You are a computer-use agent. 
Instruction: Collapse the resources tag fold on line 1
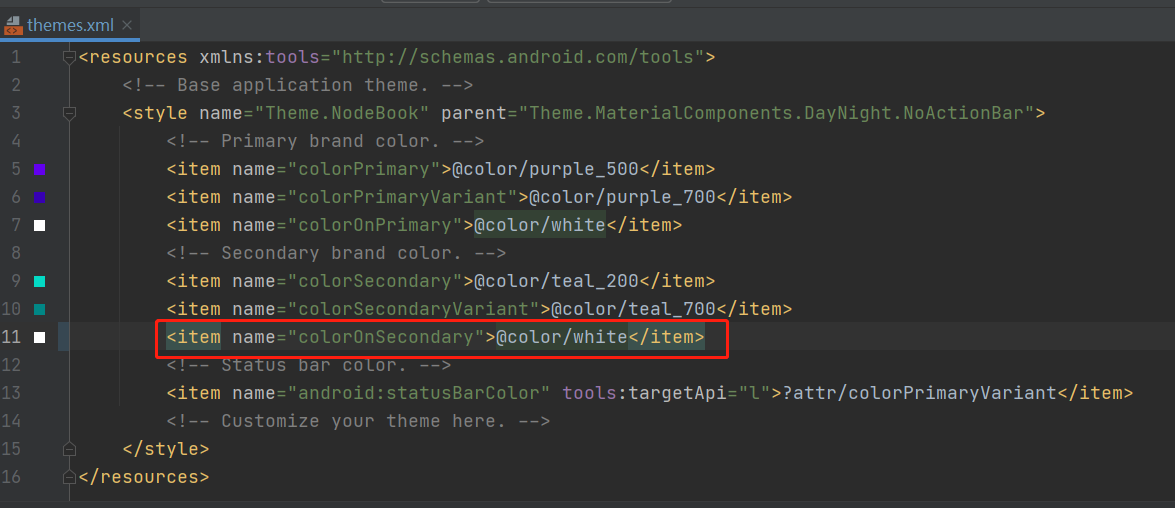[x=70, y=57]
